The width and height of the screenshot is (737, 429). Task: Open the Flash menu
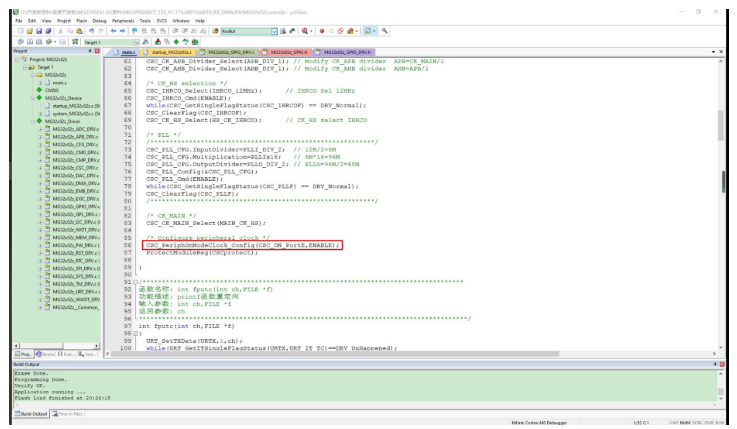(84, 20)
